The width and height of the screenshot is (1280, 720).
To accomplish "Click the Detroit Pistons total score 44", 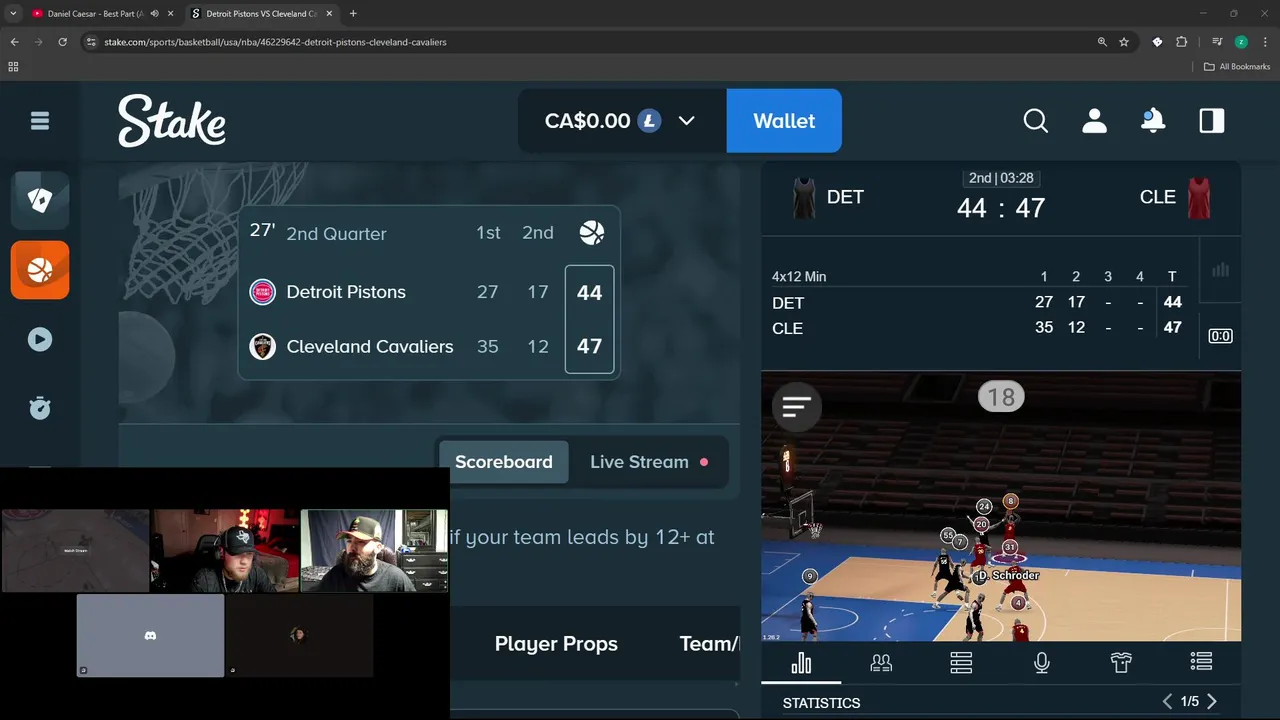I will 589,292.
